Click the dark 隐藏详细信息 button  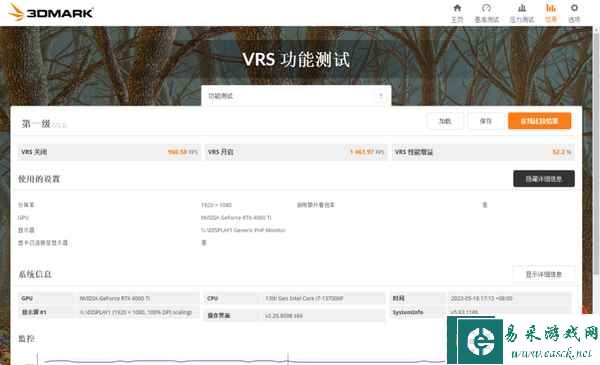click(544, 179)
